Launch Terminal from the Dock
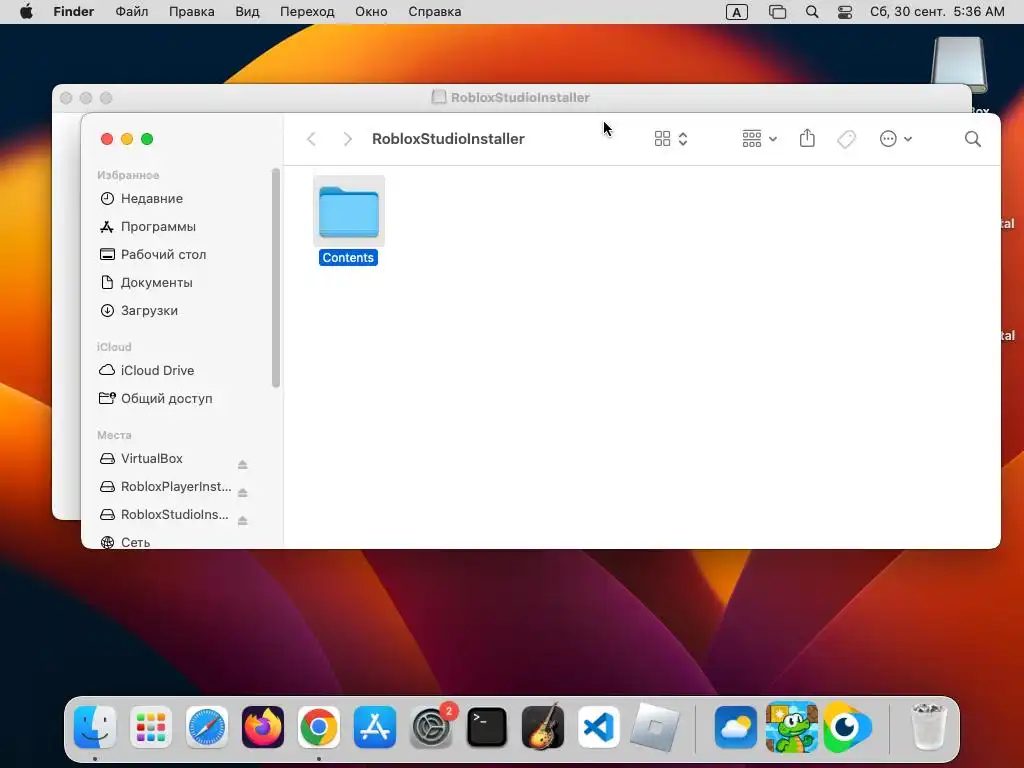 point(487,727)
